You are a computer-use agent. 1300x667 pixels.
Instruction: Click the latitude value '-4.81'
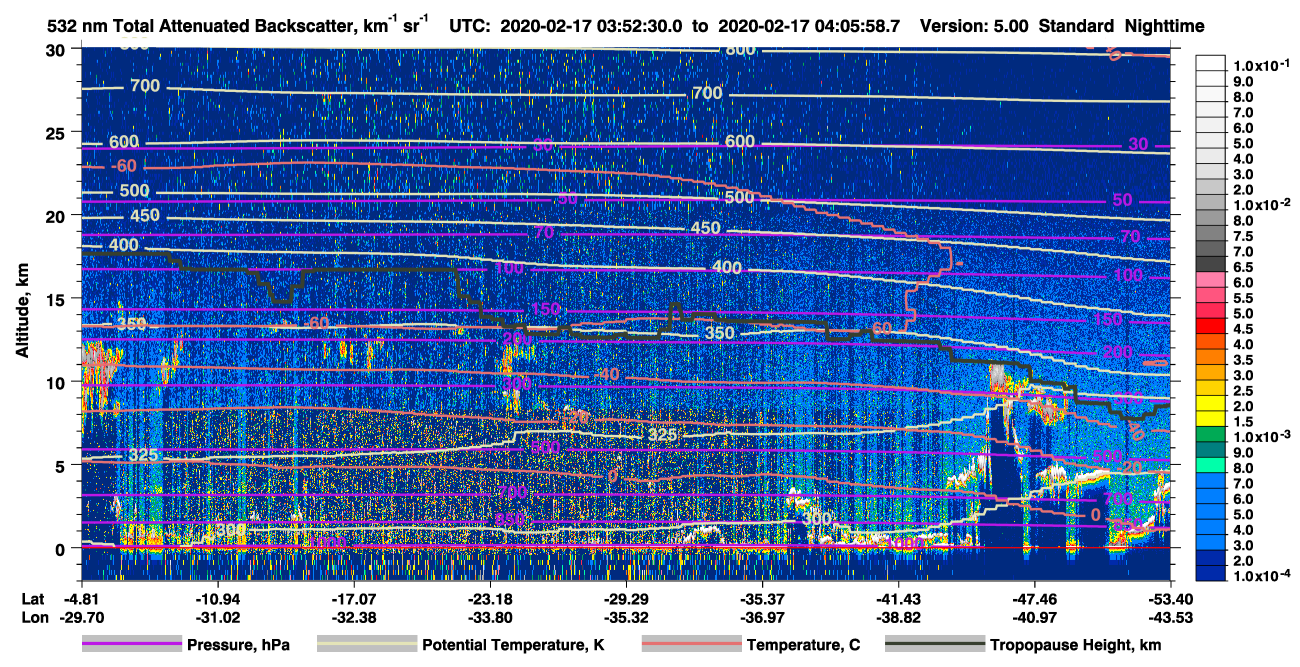point(82,599)
